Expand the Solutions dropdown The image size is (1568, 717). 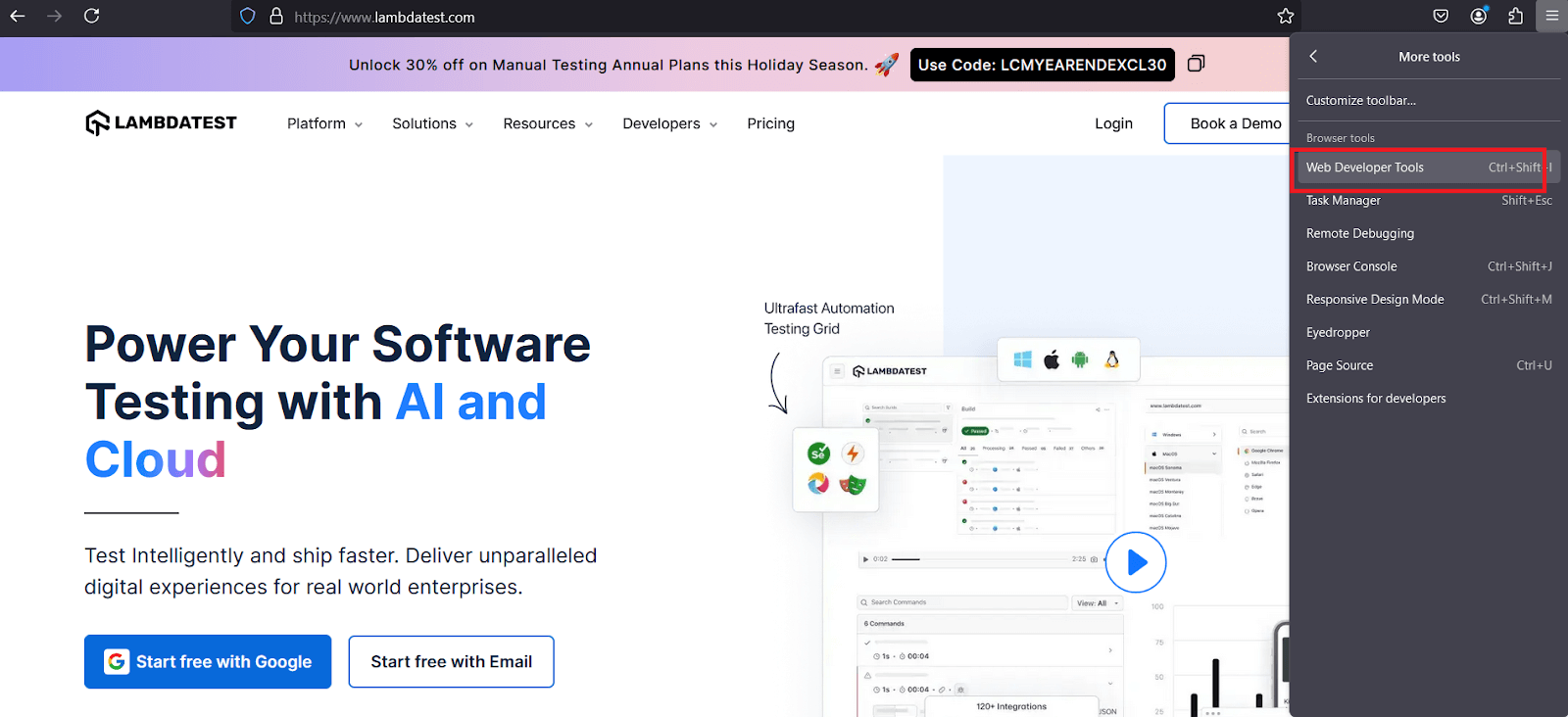click(x=432, y=123)
